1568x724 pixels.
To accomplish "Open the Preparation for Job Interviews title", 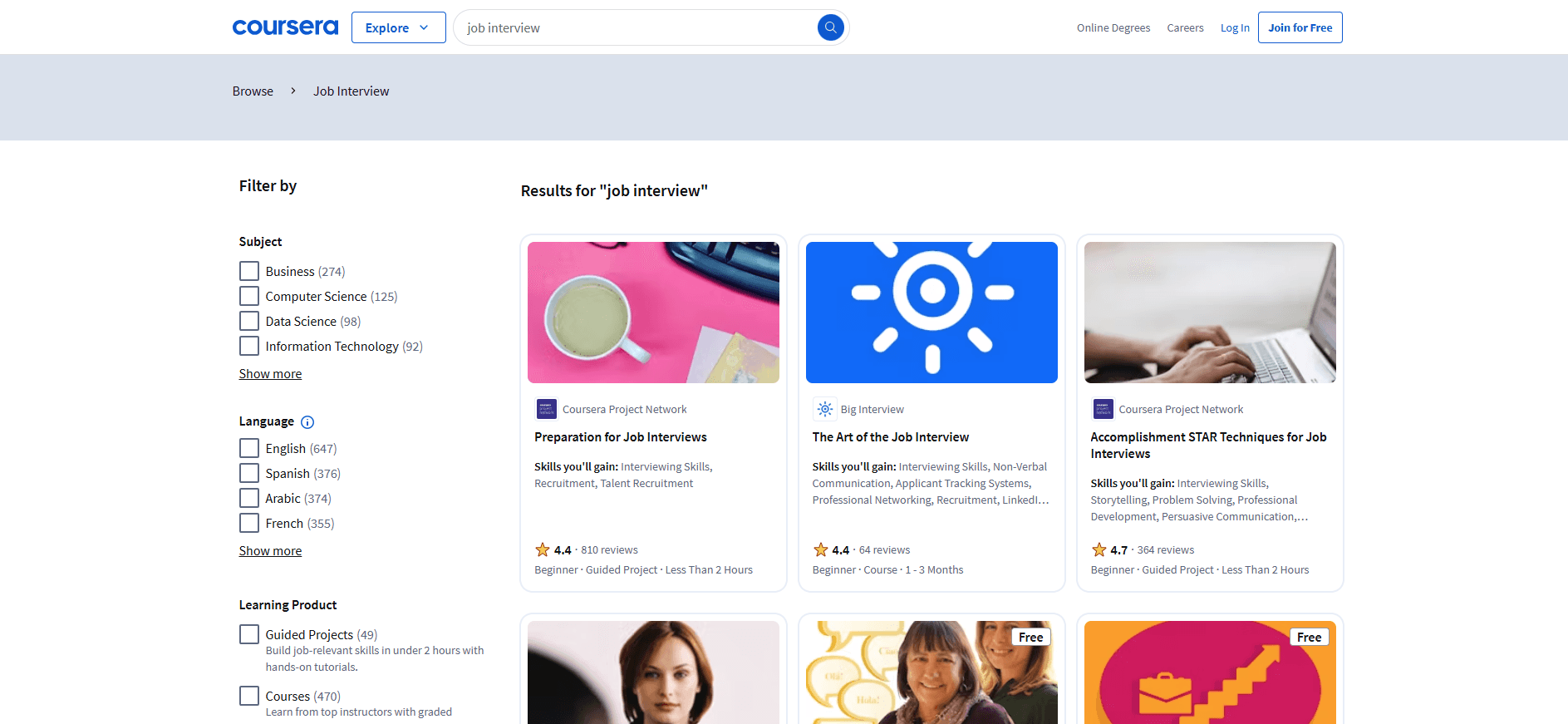I will pos(621,437).
